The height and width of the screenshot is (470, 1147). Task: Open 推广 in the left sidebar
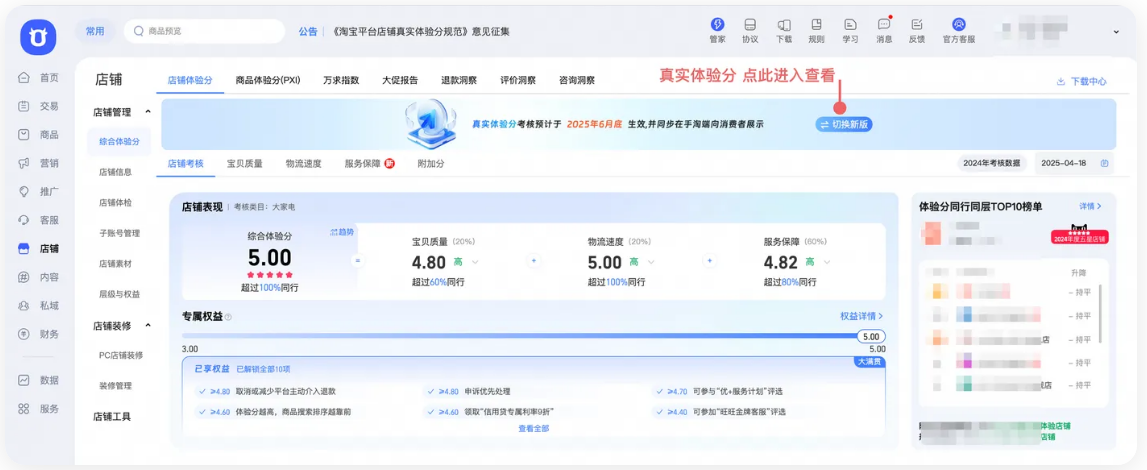click(39, 192)
